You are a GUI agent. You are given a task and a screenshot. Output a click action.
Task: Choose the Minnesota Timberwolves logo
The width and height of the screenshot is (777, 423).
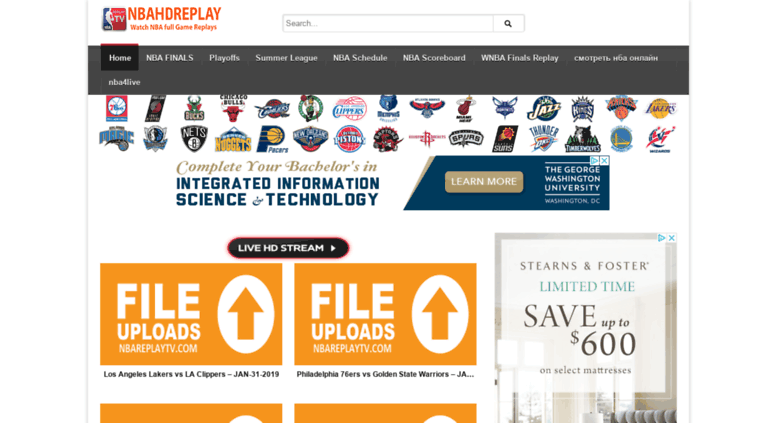582,139
